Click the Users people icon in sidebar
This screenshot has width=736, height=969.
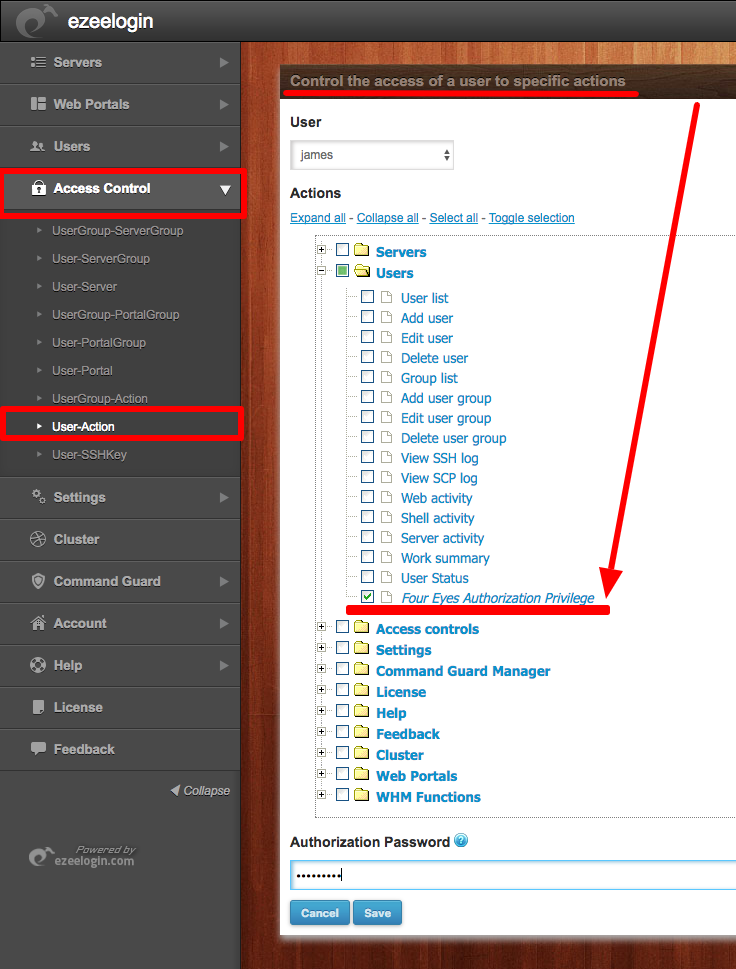click(38, 146)
